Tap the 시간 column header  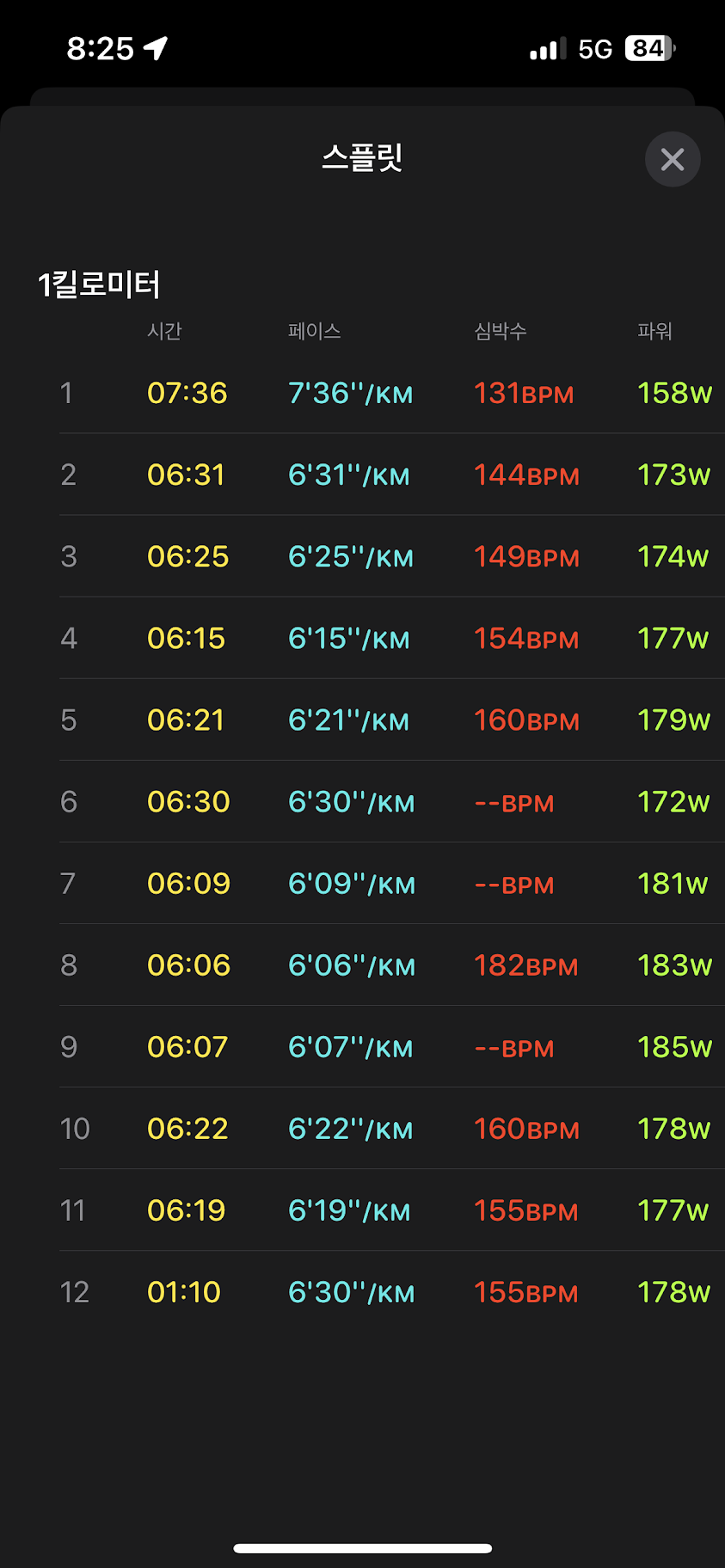(164, 331)
